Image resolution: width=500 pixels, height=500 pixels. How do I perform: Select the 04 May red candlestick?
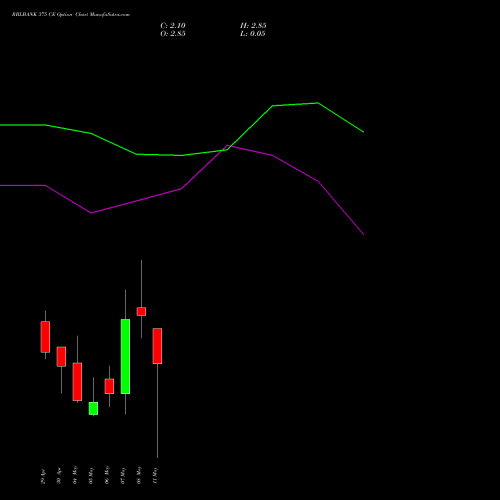77,382
